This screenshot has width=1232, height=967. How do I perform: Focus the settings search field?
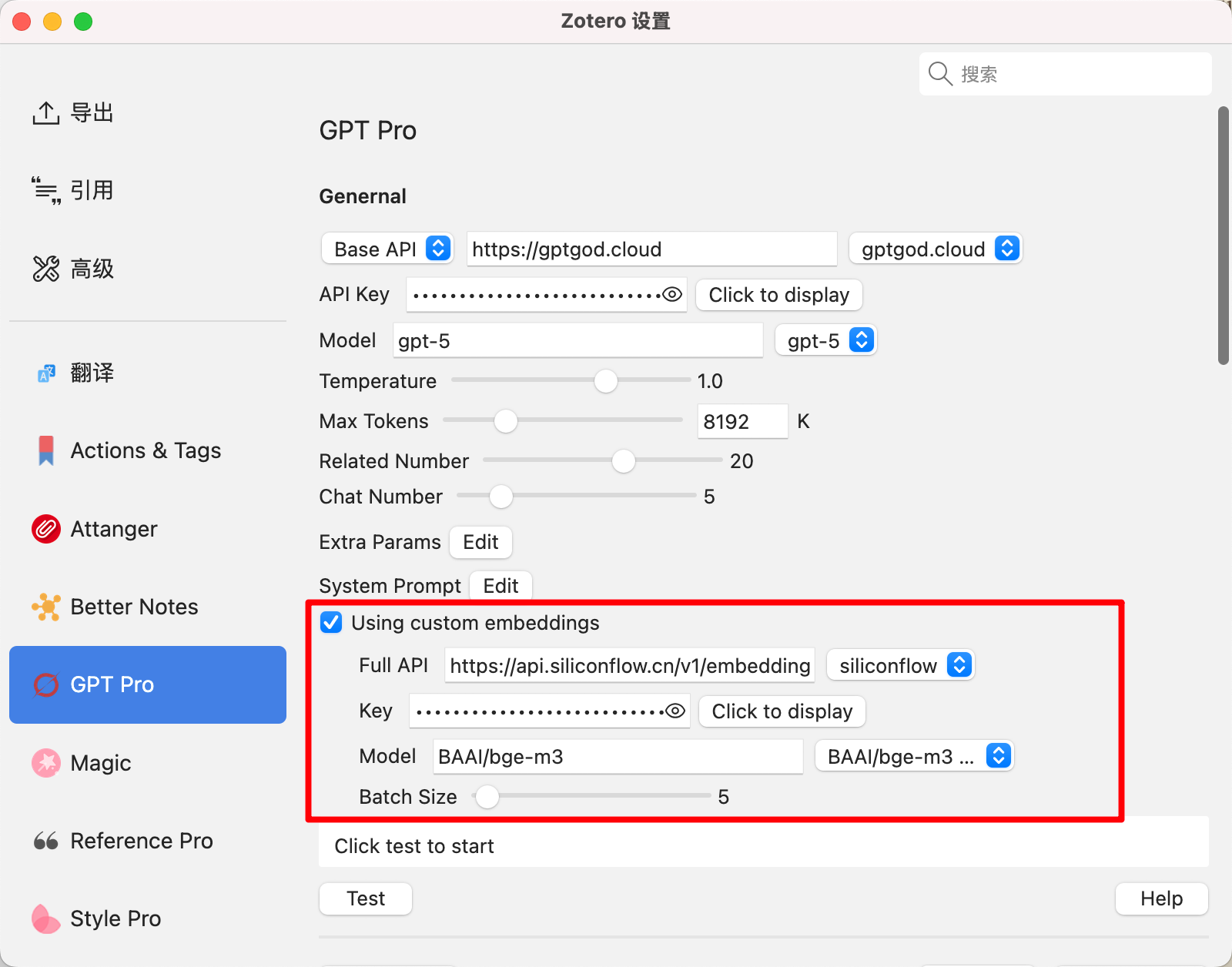pyautogui.click(x=1066, y=74)
